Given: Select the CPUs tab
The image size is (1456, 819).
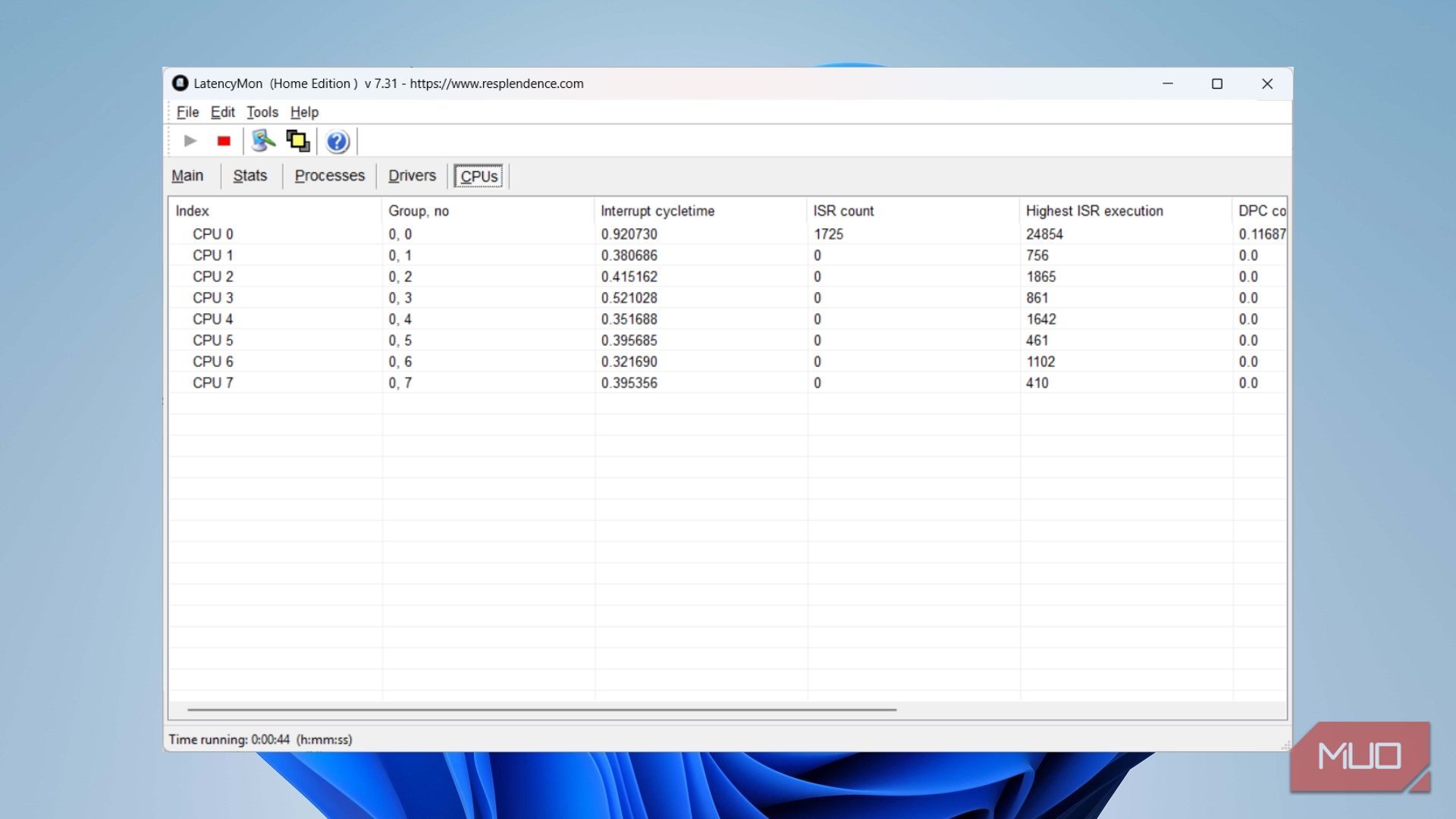Looking at the screenshot, I should pos(479,177).
